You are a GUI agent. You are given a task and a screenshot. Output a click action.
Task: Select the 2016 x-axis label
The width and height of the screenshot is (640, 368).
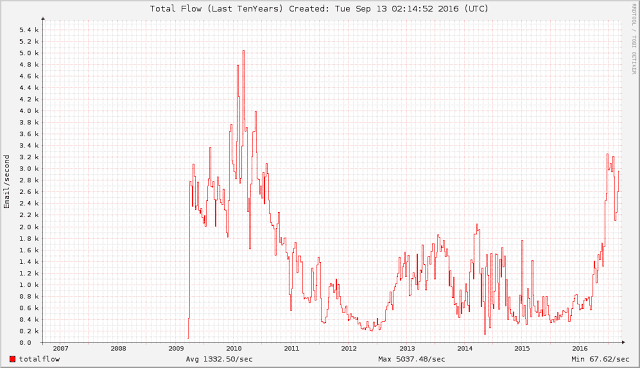[x=580, y=348]
